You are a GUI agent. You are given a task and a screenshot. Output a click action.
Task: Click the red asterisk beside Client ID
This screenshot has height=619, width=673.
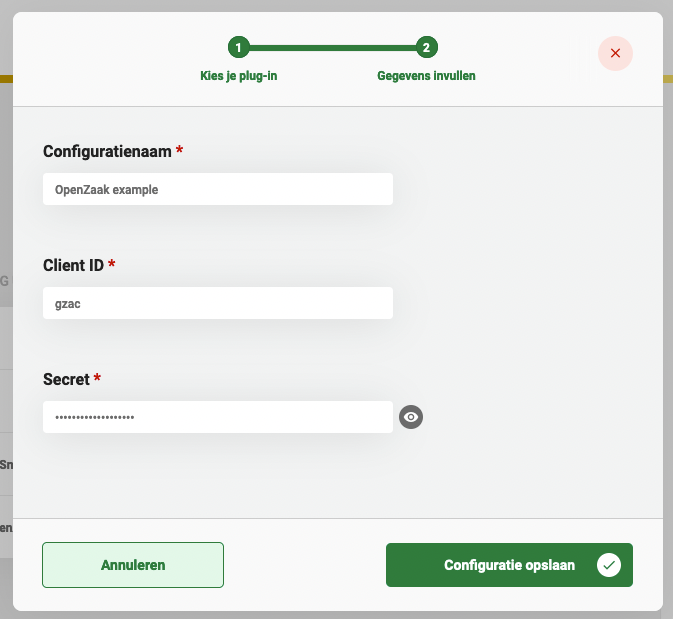[x=112, y=264]
